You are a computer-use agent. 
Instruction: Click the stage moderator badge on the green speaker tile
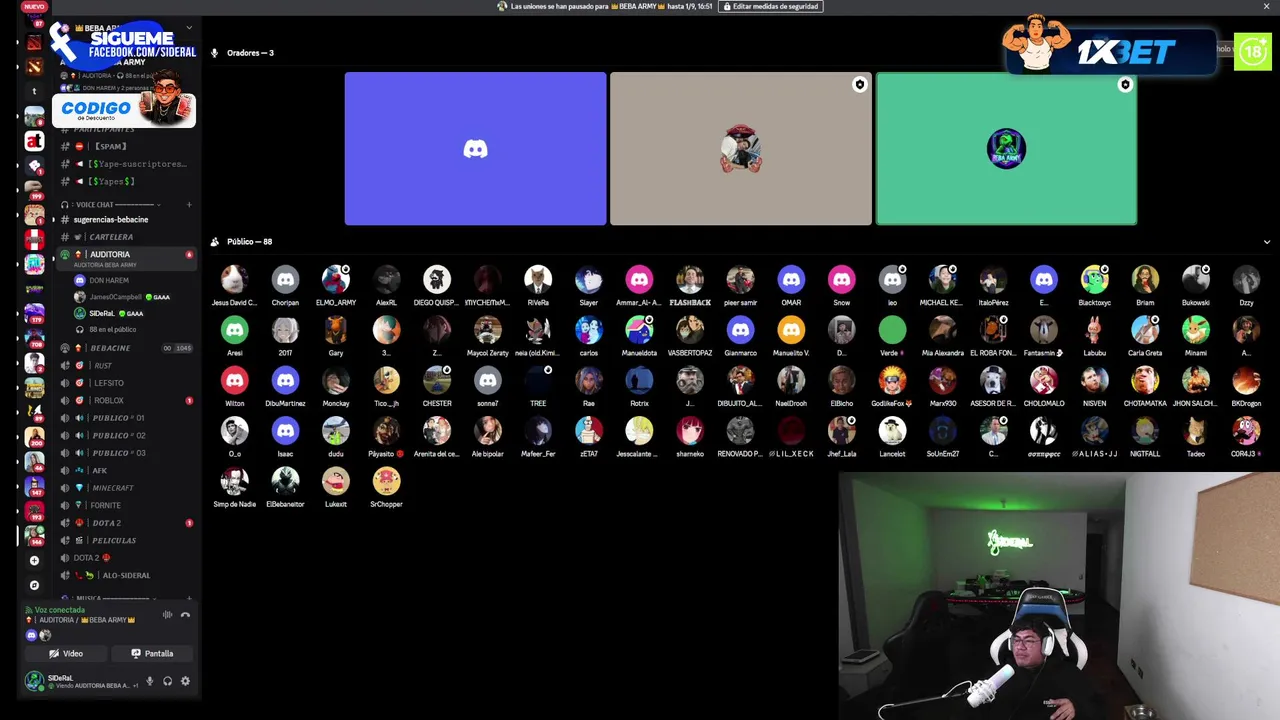click(1125, 85)
